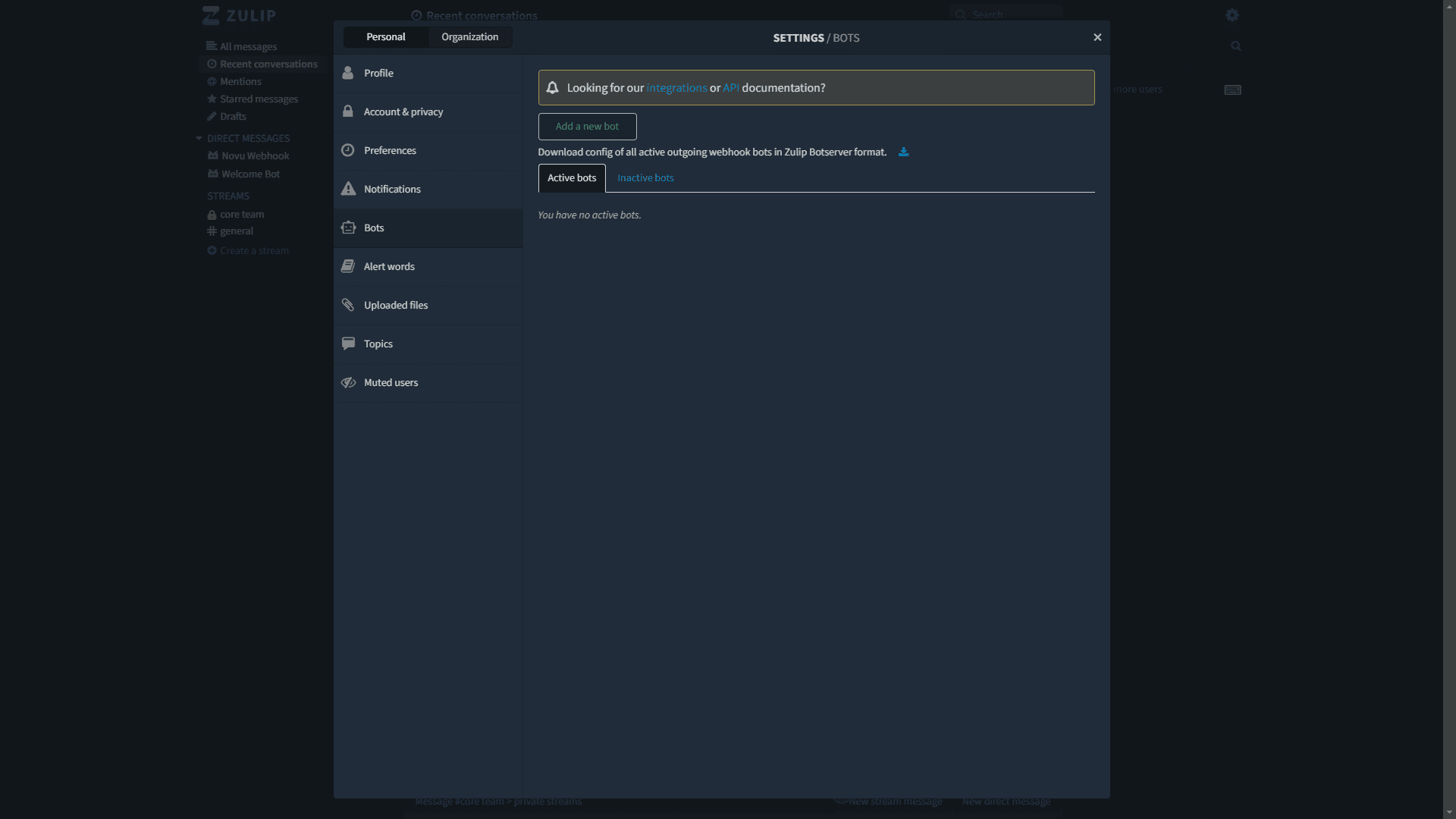Viewport: 1456px width, 819px height.
Task: Open Recent conversations in background sidebar
Action: pos(268,64)
